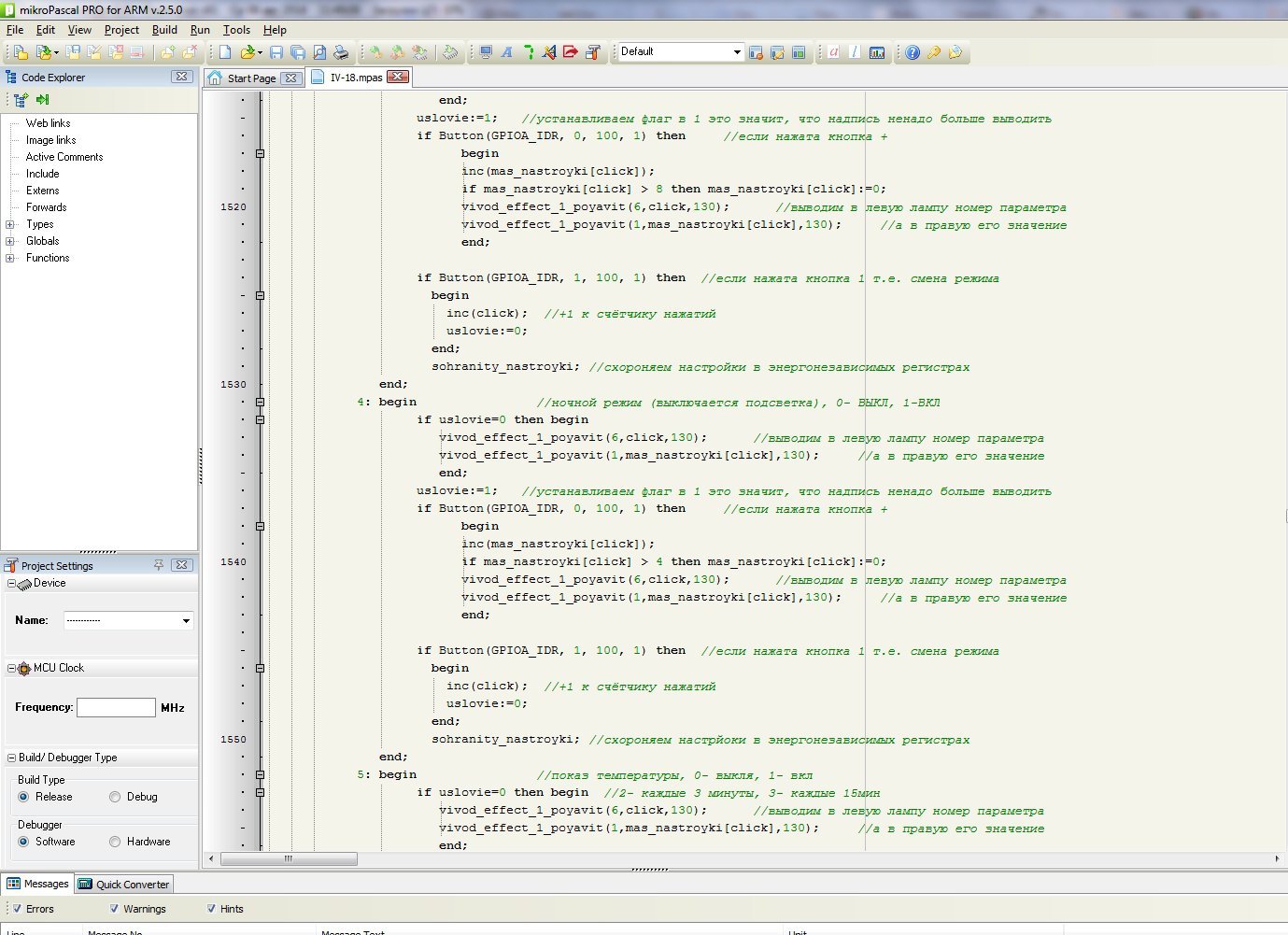Open Print Preview magnifier page icon

[x=319, y=52]
